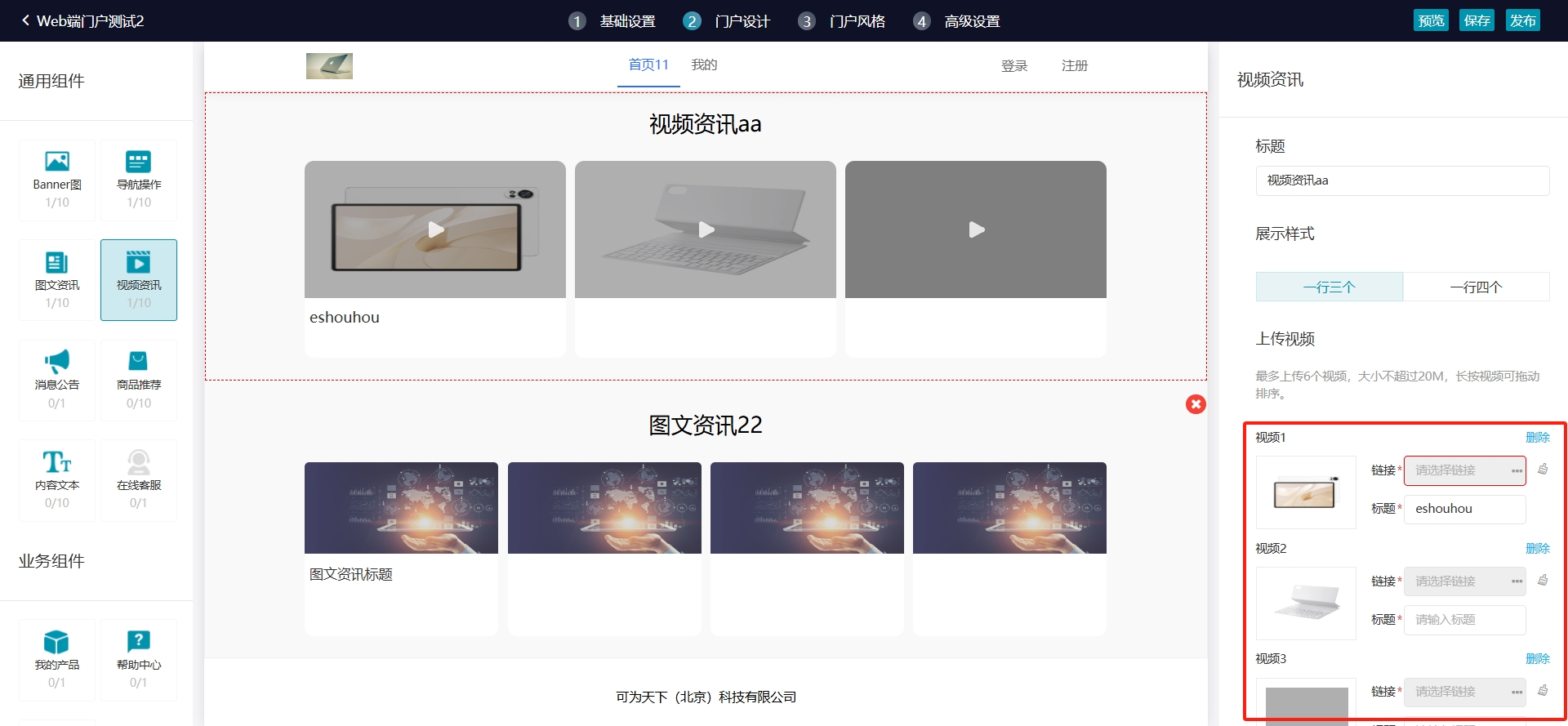Go to step 2 门户设计
Viewport: 1568px width, 726px height.
(x=727, y=21)
